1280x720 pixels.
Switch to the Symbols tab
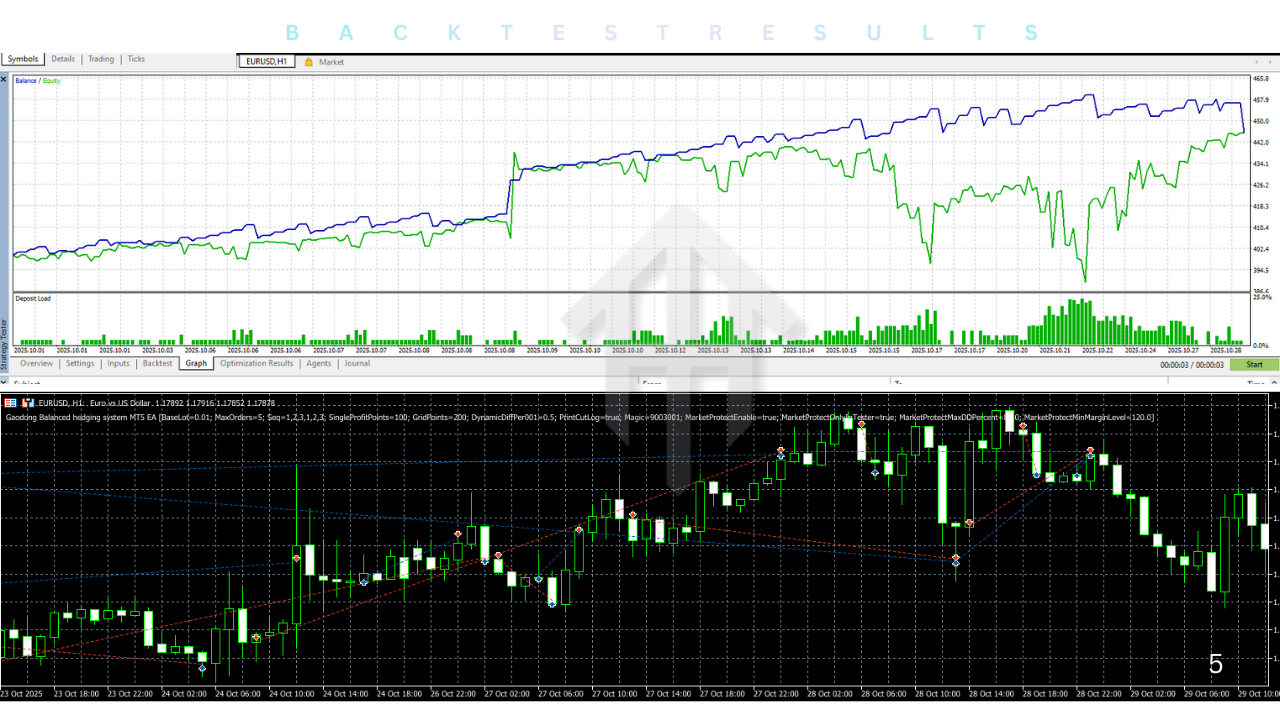[x=22, y=59]
